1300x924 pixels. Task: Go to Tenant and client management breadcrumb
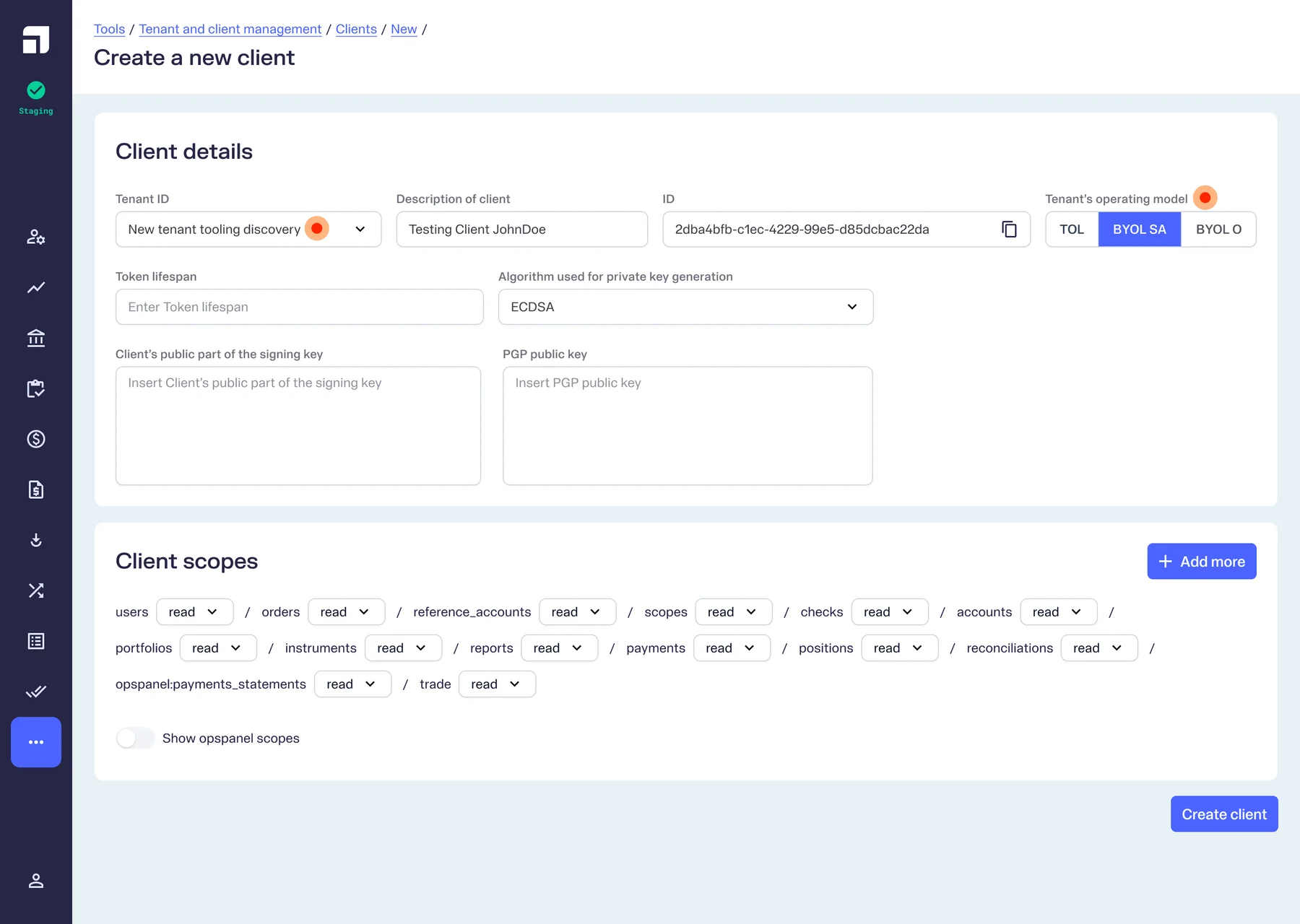[230, 29]
